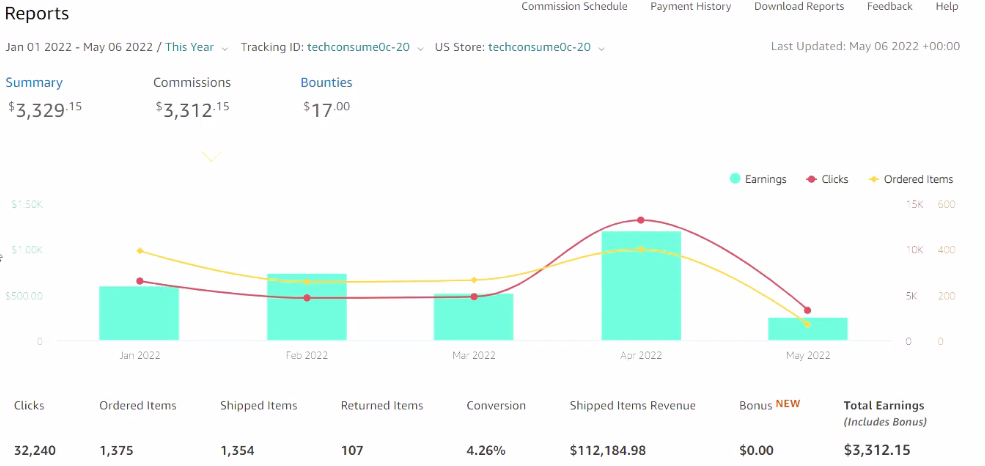Image resolution: width=985 pixels, height=466 pixels.
Task: Click the Apr 2022 earnings bar
Action: pyautogui.click(x=641, y=286)
